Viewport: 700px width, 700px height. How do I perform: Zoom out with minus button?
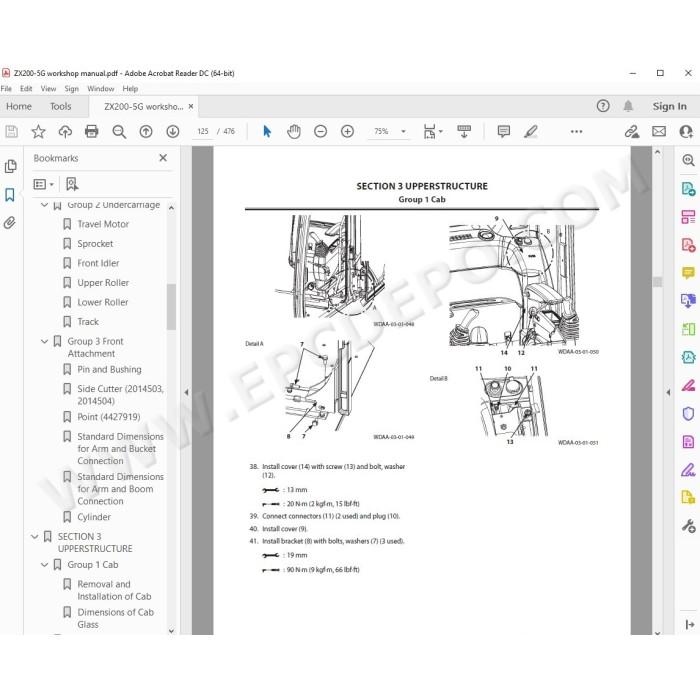tap(321, 131)
